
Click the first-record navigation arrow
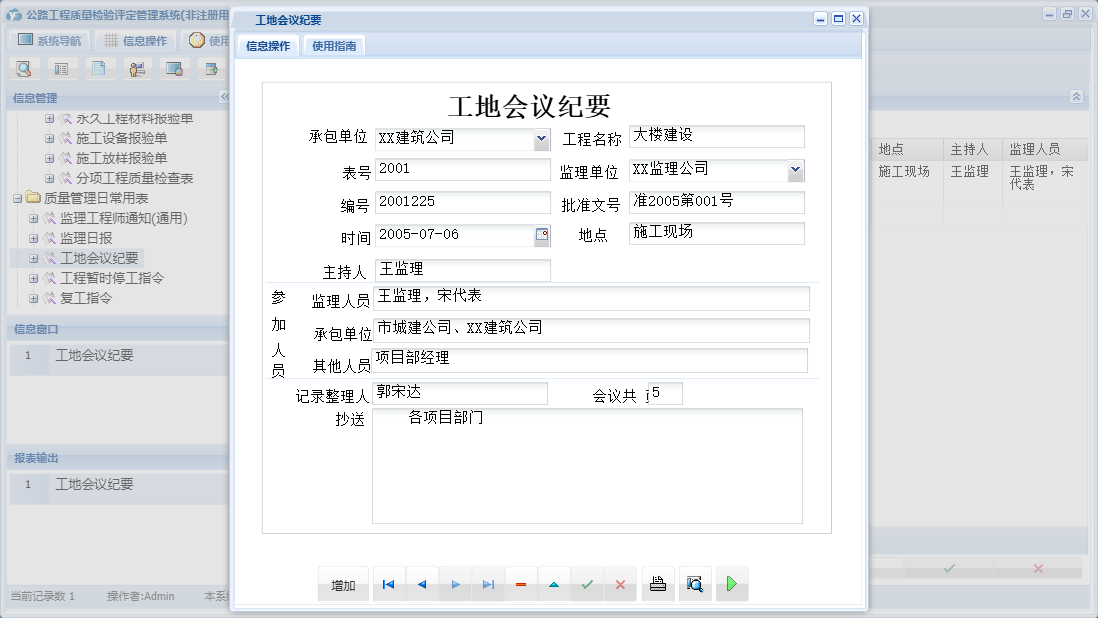pyautogui.click(x=388, y=583)
